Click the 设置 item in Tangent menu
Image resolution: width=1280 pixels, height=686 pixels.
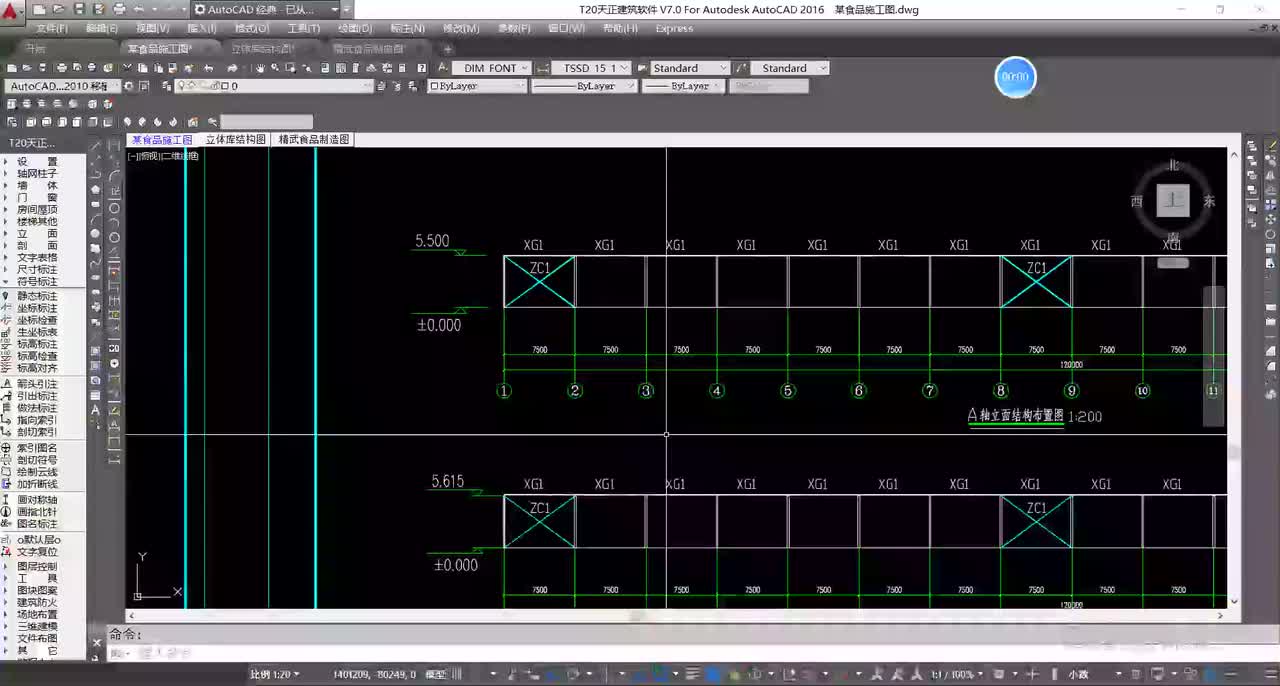tap(36, 161)
